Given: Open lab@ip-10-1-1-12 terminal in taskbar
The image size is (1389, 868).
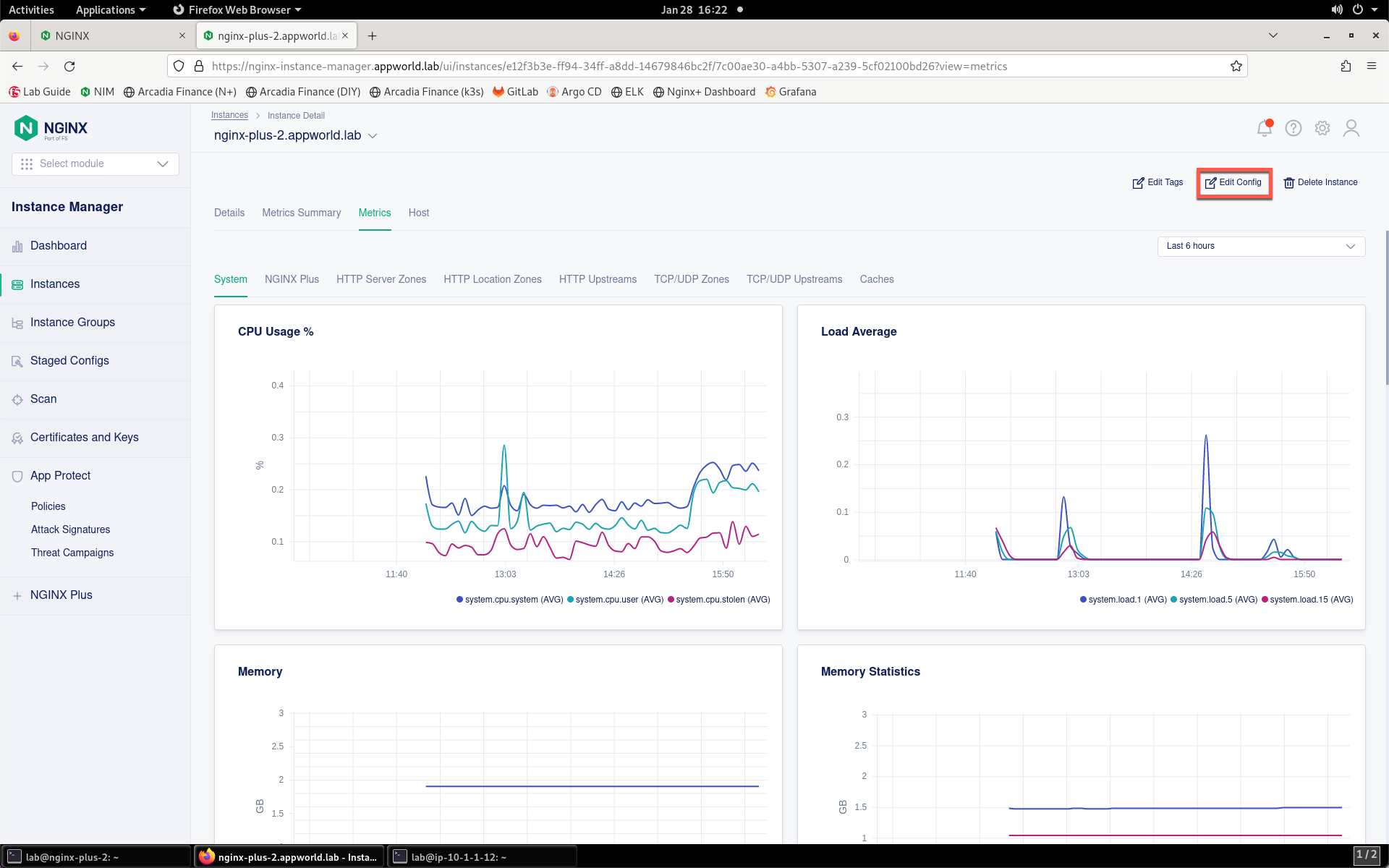Looking at the screenshot, I should tap(482, 857).
